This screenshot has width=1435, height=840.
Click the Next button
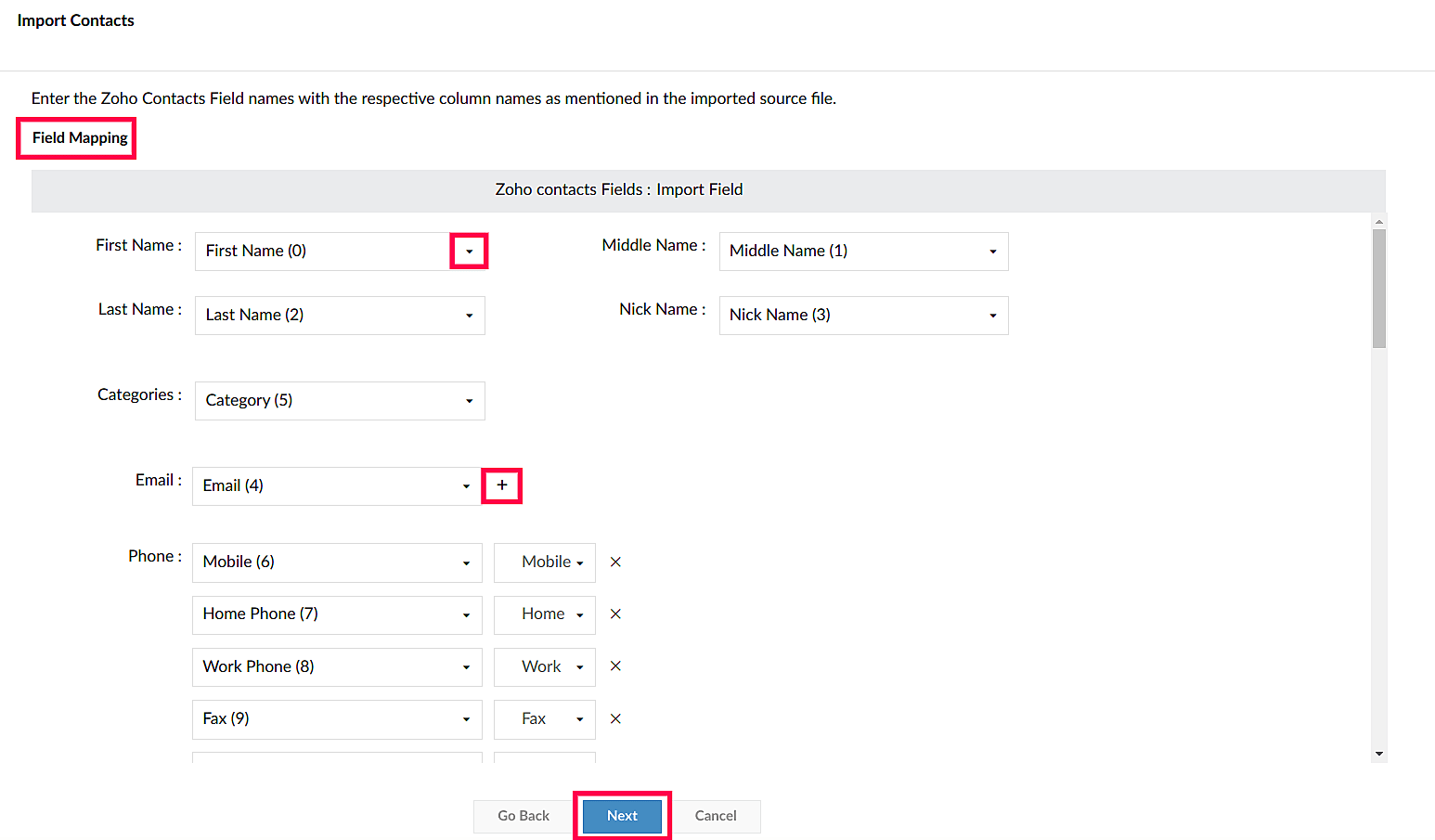pyautogui.click(x=622, y=816)
